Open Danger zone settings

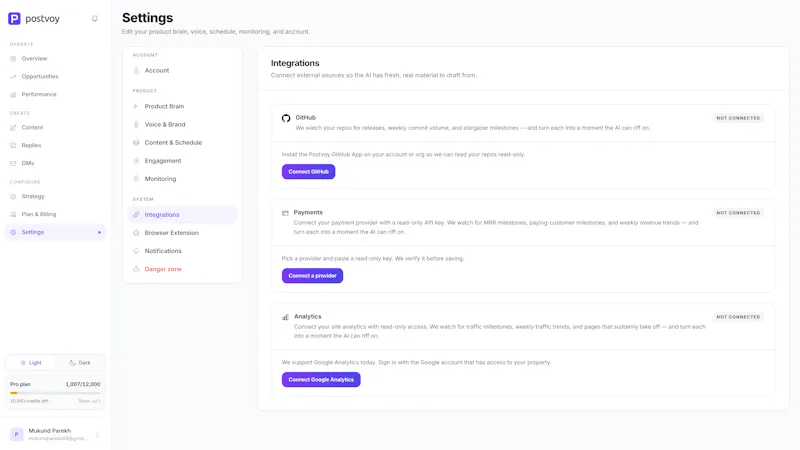pyautogui.click(x=183, y=269)
